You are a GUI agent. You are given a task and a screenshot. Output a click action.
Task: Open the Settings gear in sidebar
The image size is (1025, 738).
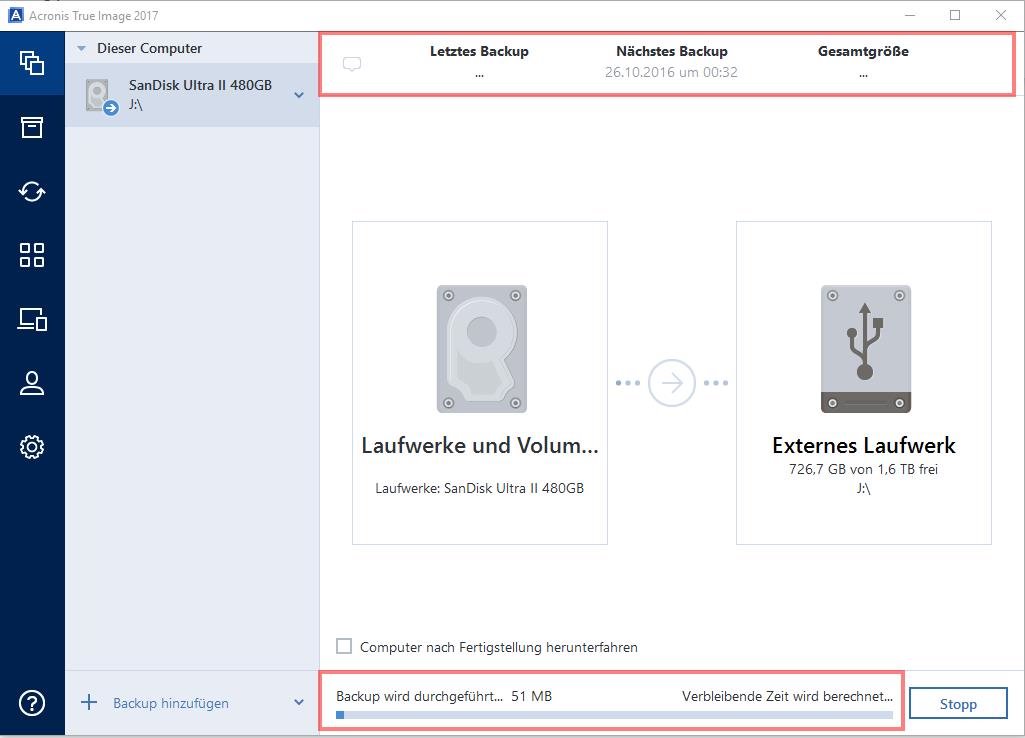(x=32, y=447)
